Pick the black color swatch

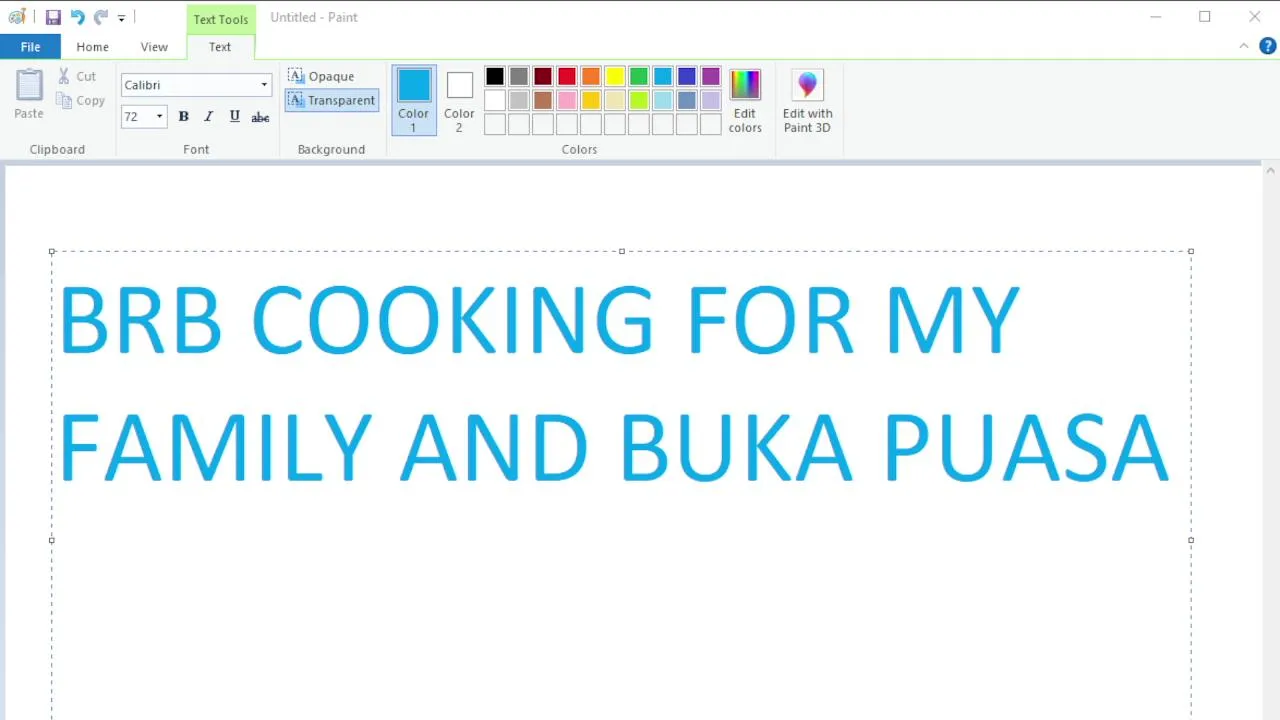495,76
